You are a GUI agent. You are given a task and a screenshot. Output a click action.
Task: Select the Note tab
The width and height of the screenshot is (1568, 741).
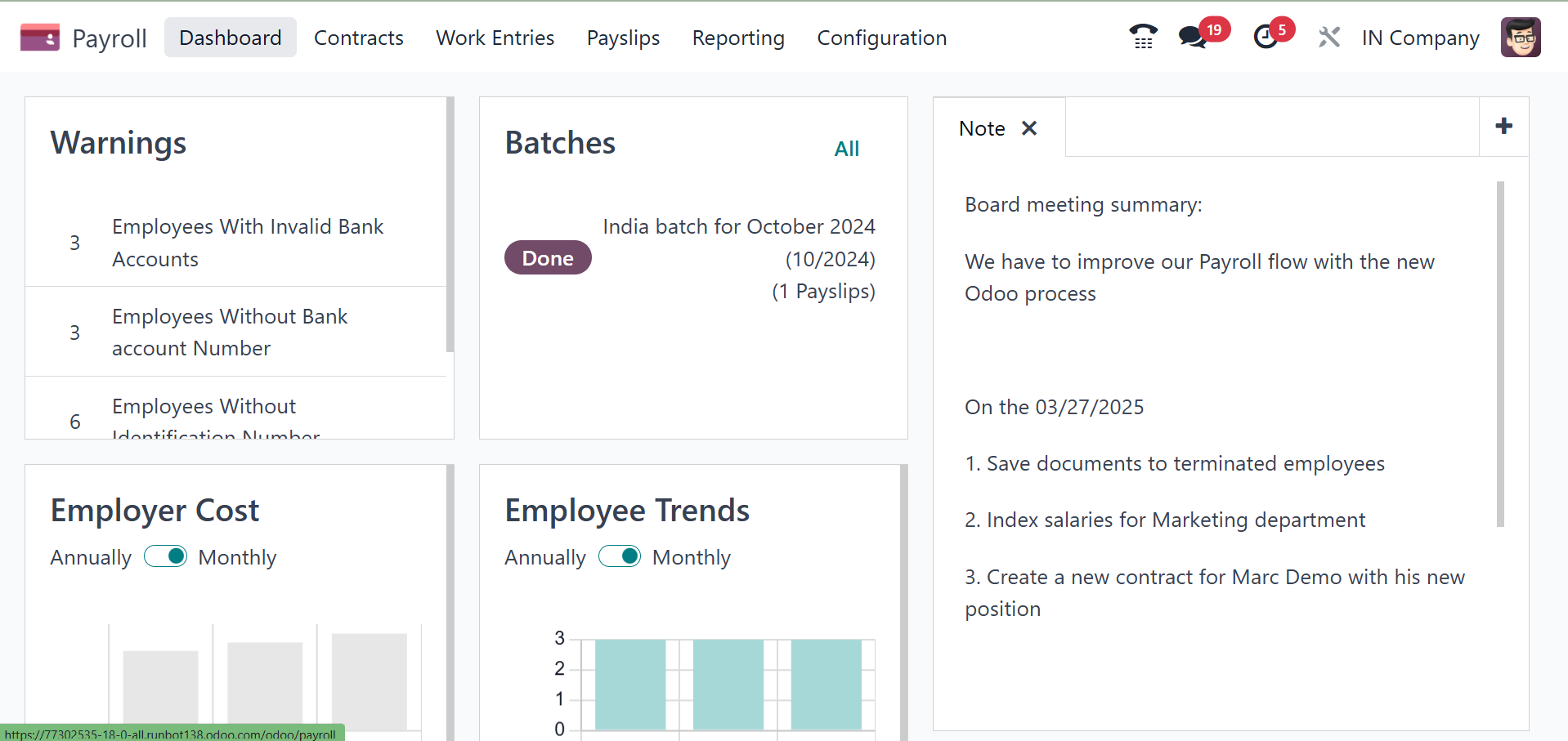point(982,128)
